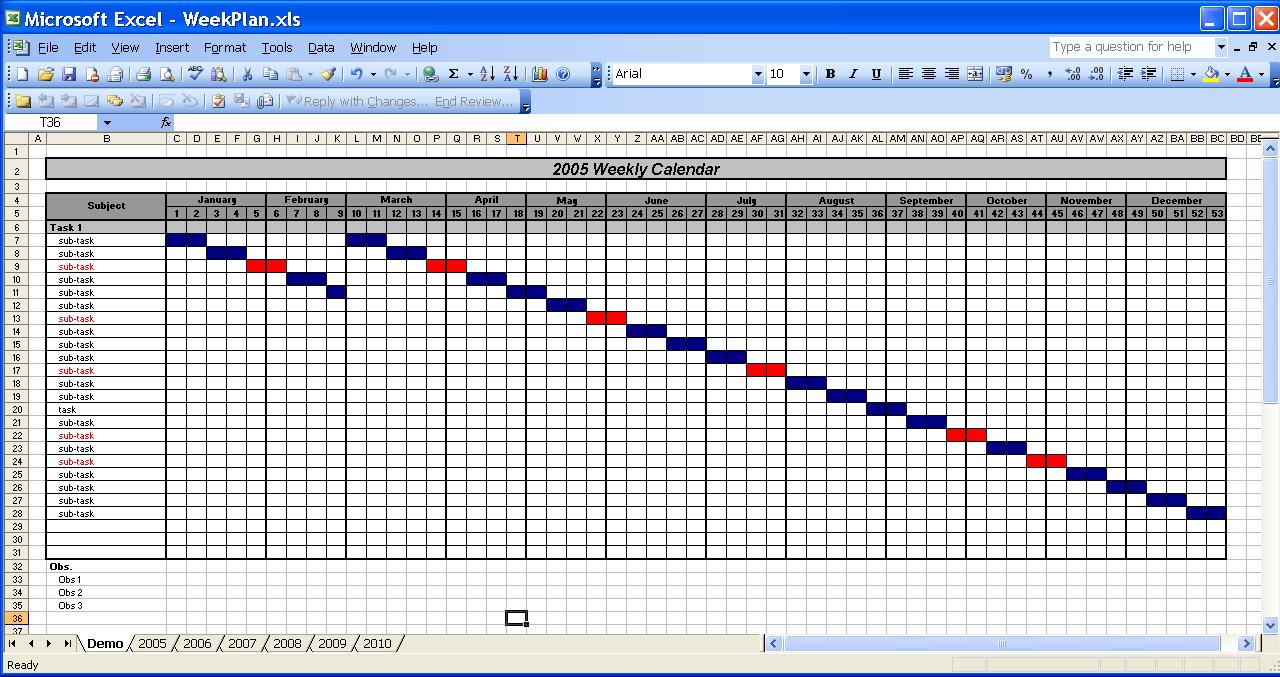
Task: Toggle Italic formatting
Action: pos(853,74)
